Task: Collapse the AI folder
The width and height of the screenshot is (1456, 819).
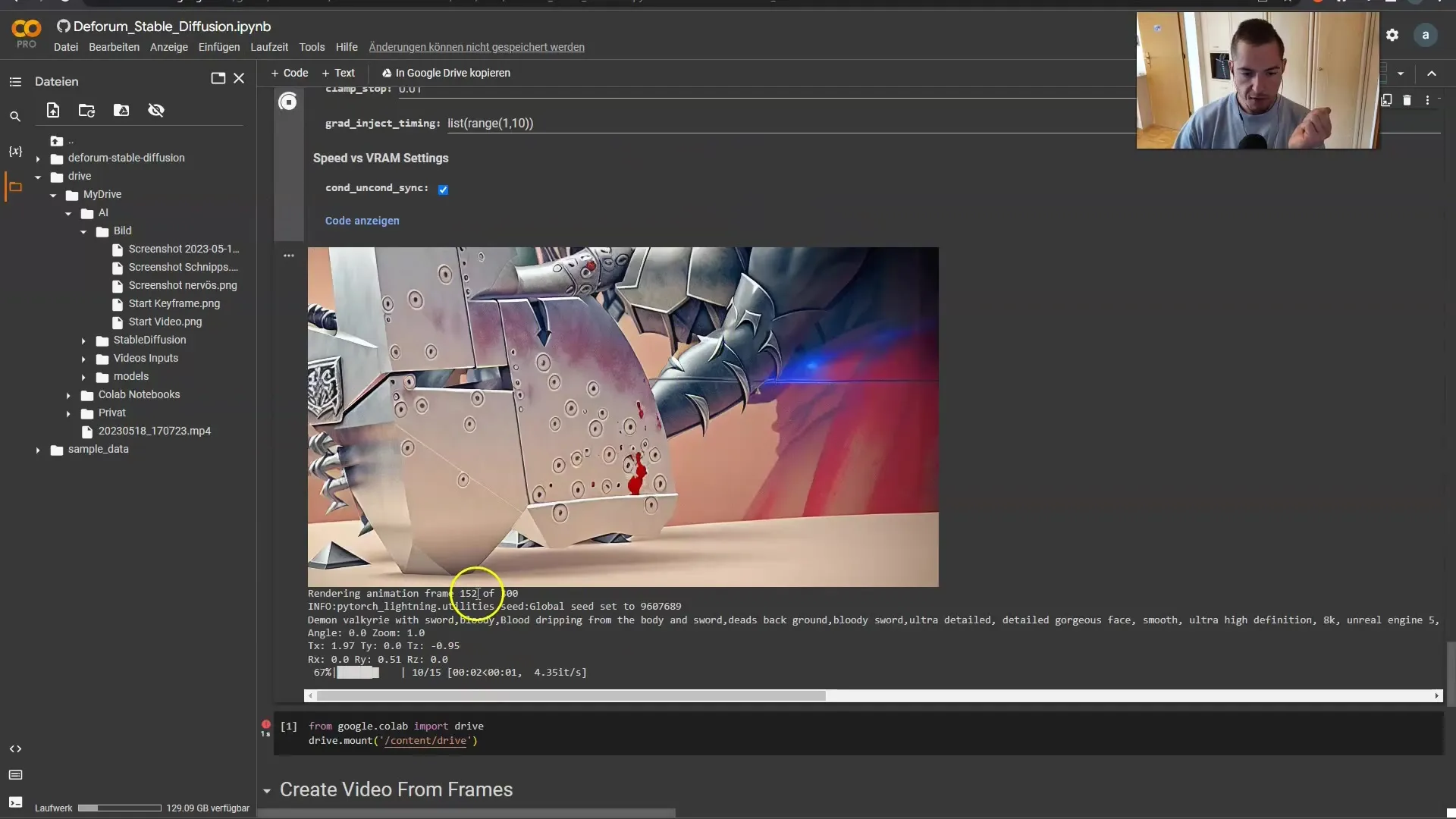Action: [68, 214]
